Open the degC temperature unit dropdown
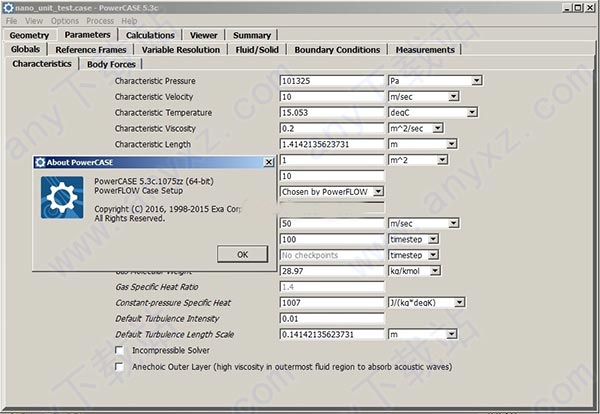Image resolution: width=600 pixels, height=414 pixels. point(472,112)
